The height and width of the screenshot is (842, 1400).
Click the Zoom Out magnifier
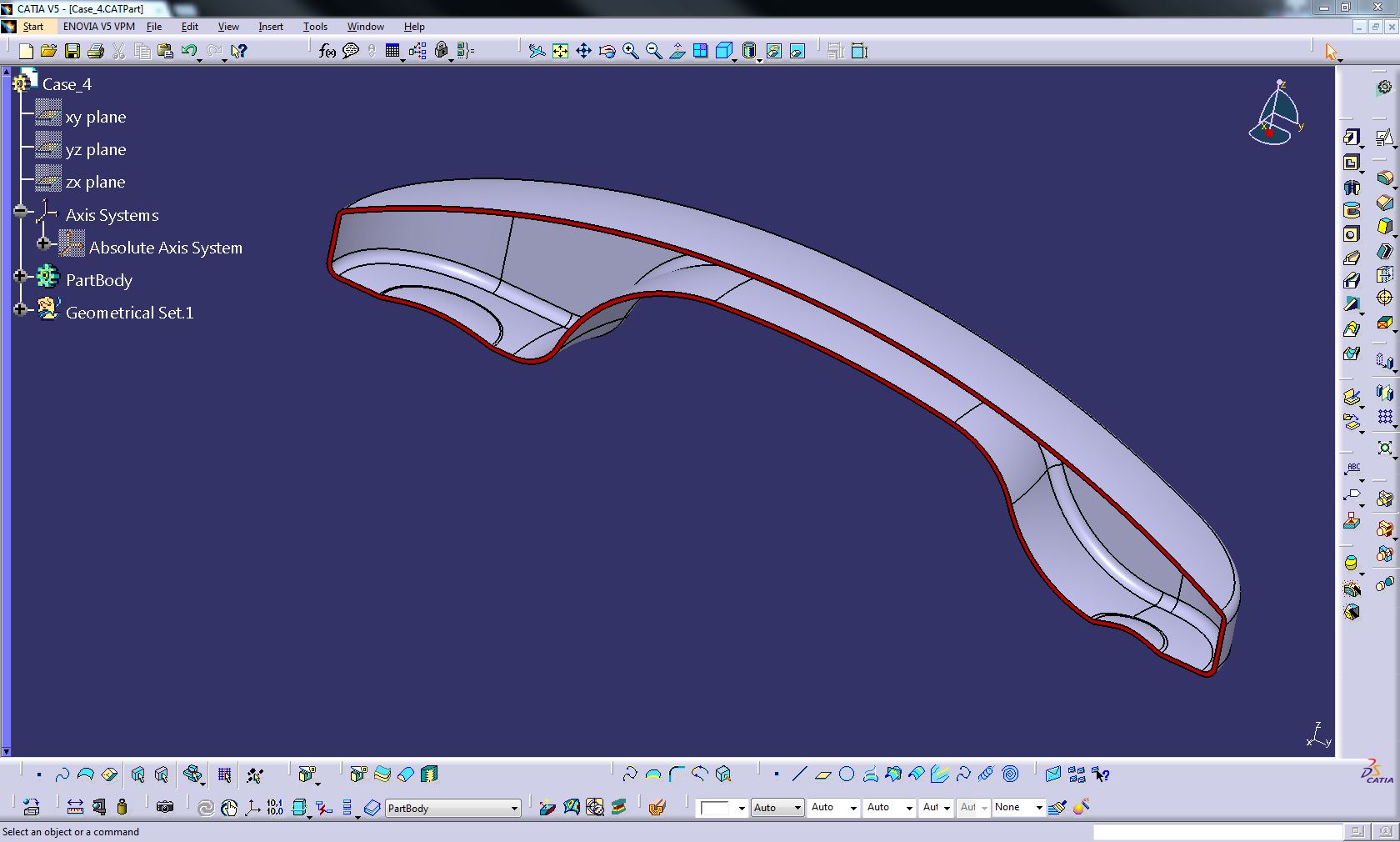(654, 52)
